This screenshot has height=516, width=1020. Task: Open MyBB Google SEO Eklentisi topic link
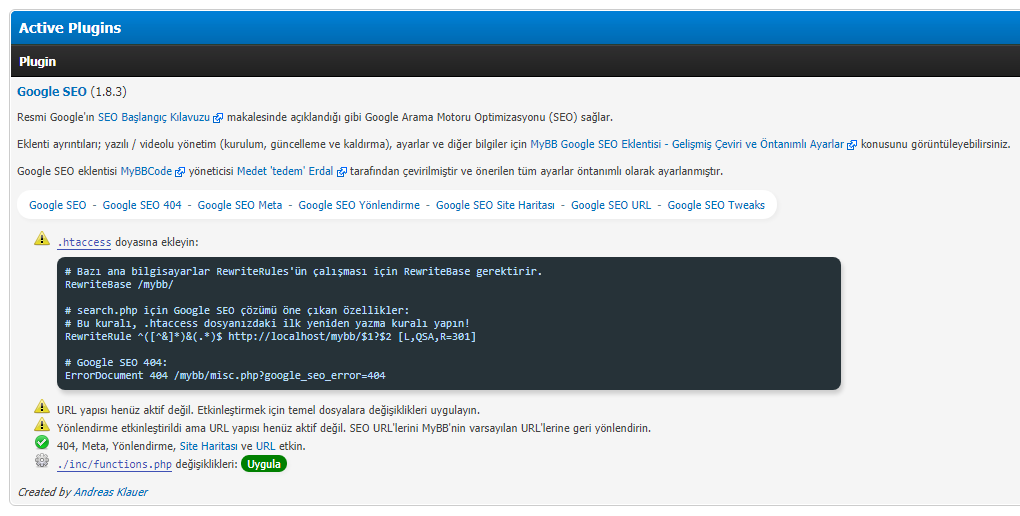687,144
